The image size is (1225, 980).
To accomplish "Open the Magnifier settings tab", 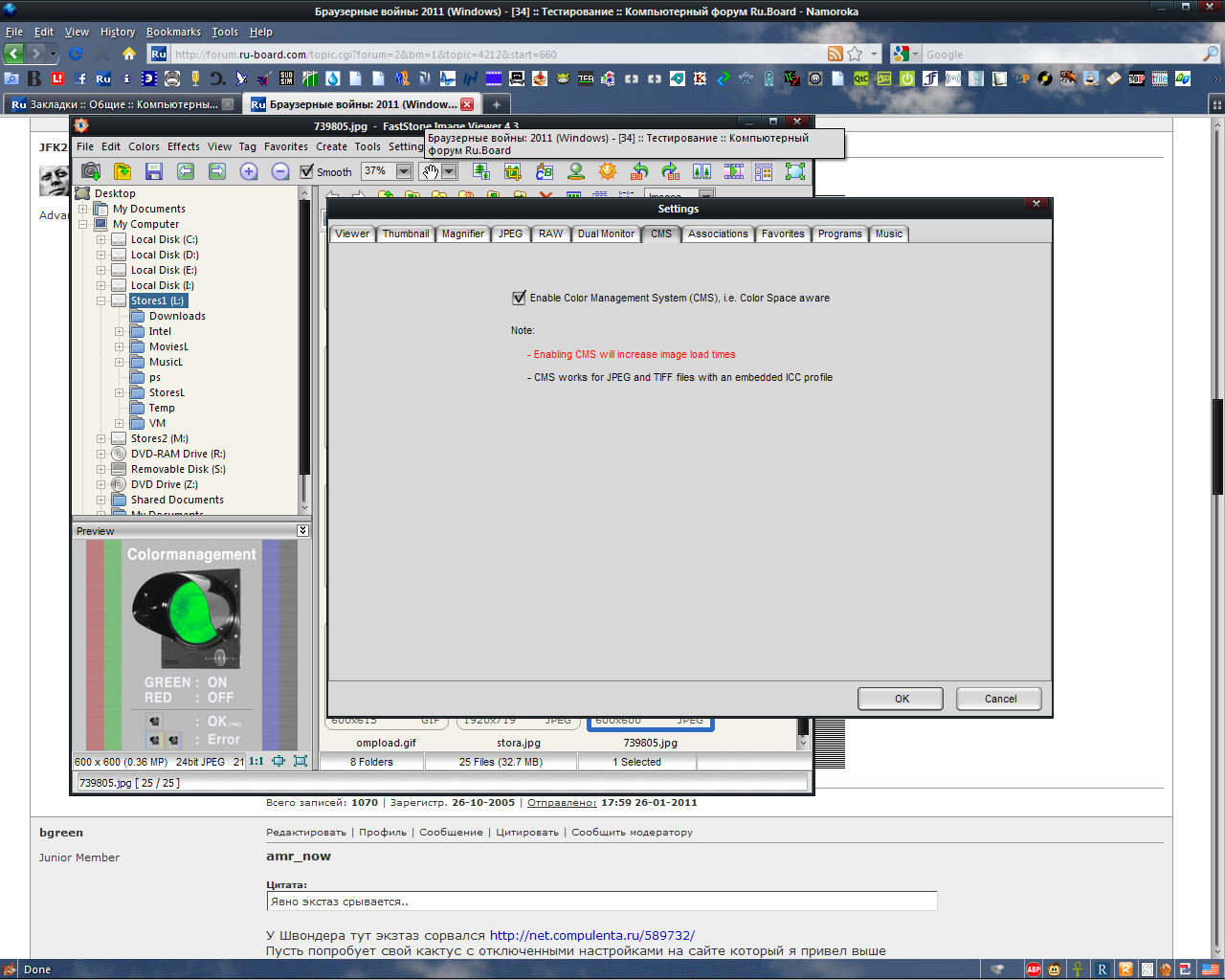I will (463, 234).
